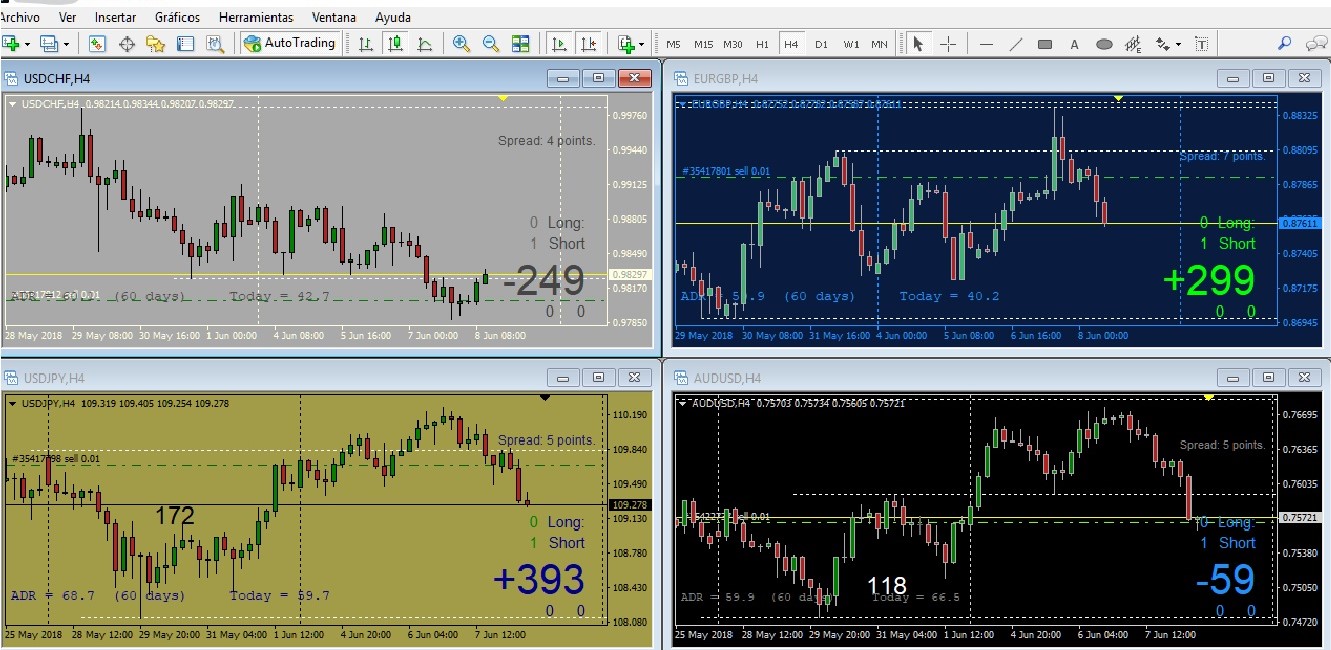Open the search magnifier icon

(1285, 43)
